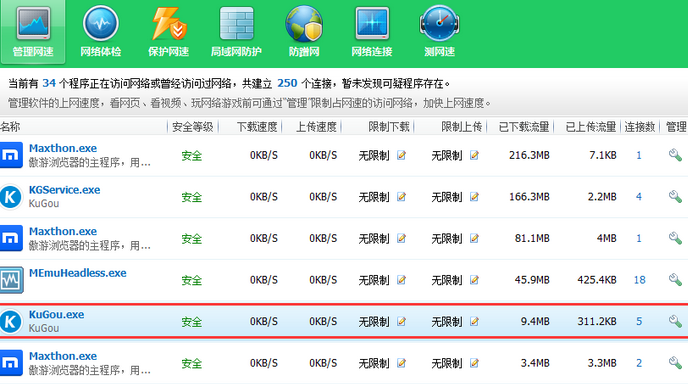Launch the 测网速 speed test gauge
Screen dimensions: 688x384
pyautogui.click(x=439, y=32)
